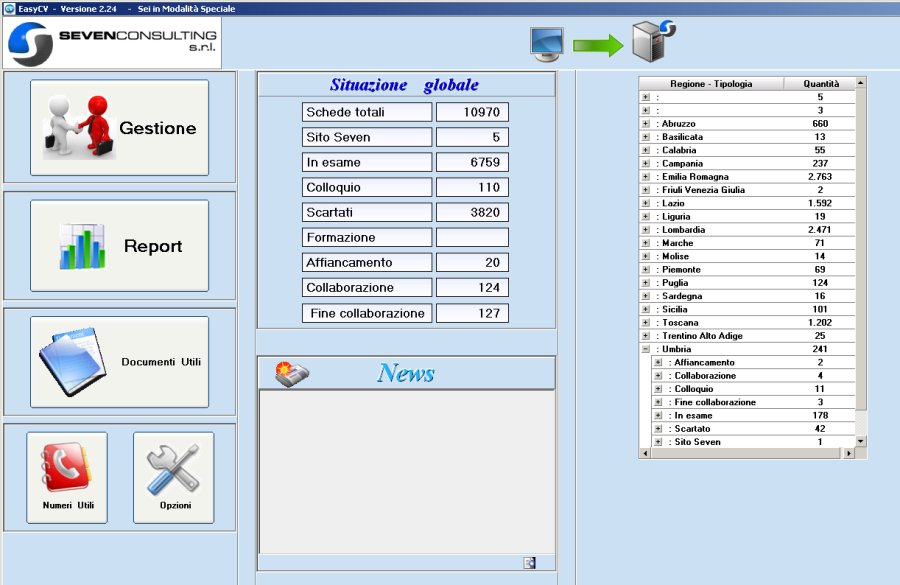Click the Quantità column header
This screenshot has height=585, width=900.
tap(820, 84)
